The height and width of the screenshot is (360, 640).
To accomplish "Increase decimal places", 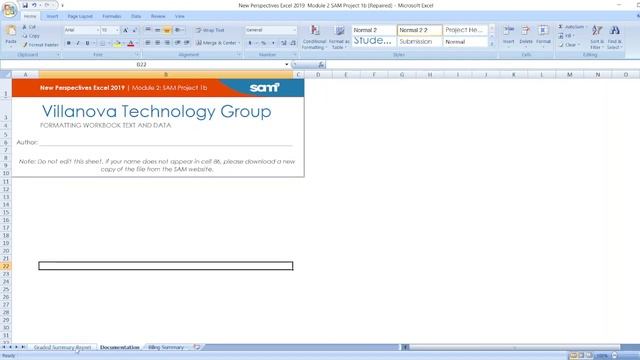I will pos(284,43).
